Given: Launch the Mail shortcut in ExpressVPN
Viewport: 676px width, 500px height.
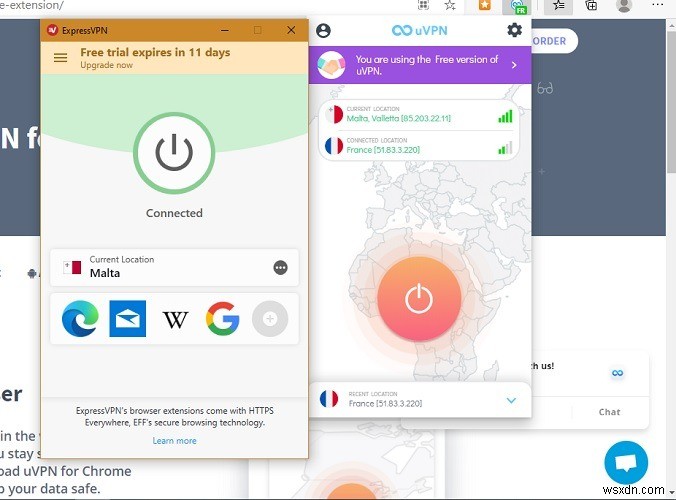Looking at the screenshot, I should pos(128,319).
